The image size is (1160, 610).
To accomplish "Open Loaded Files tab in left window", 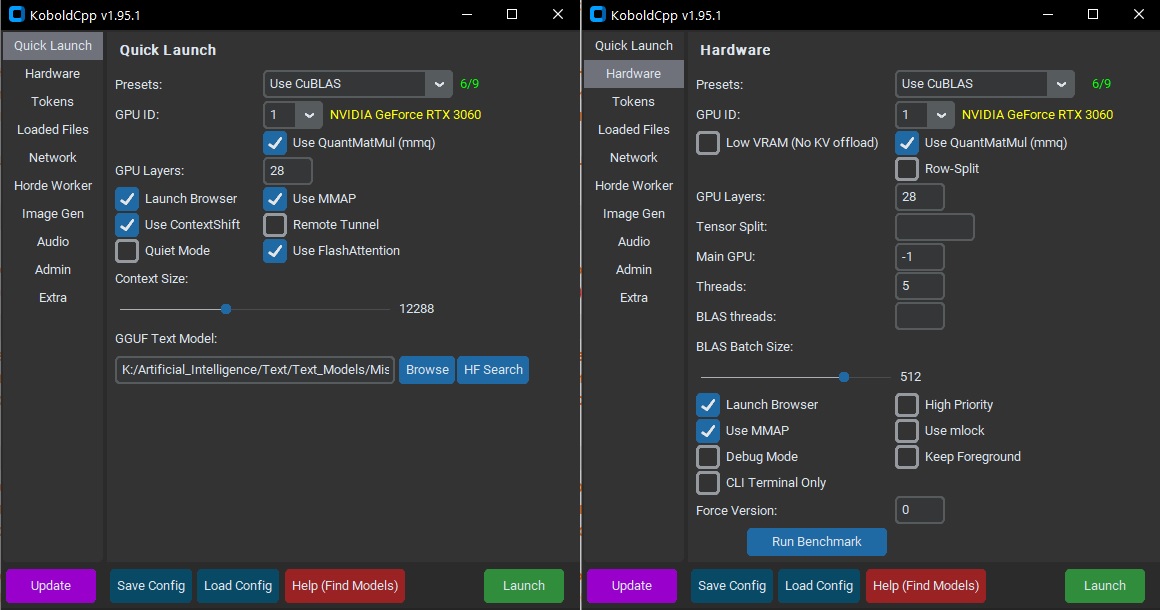I will (53, 130).
